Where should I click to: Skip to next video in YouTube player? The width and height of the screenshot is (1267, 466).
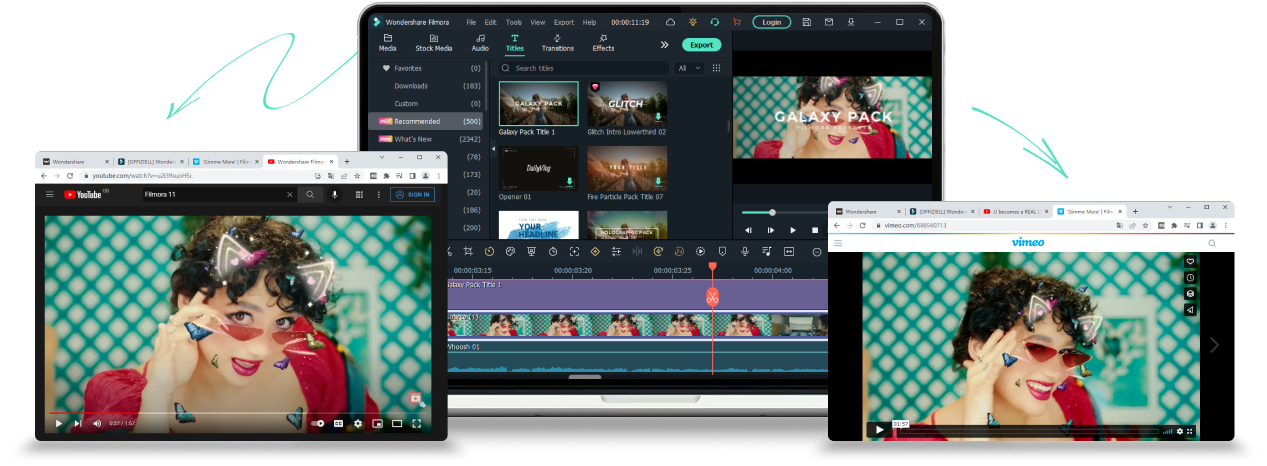pos(77,424)
